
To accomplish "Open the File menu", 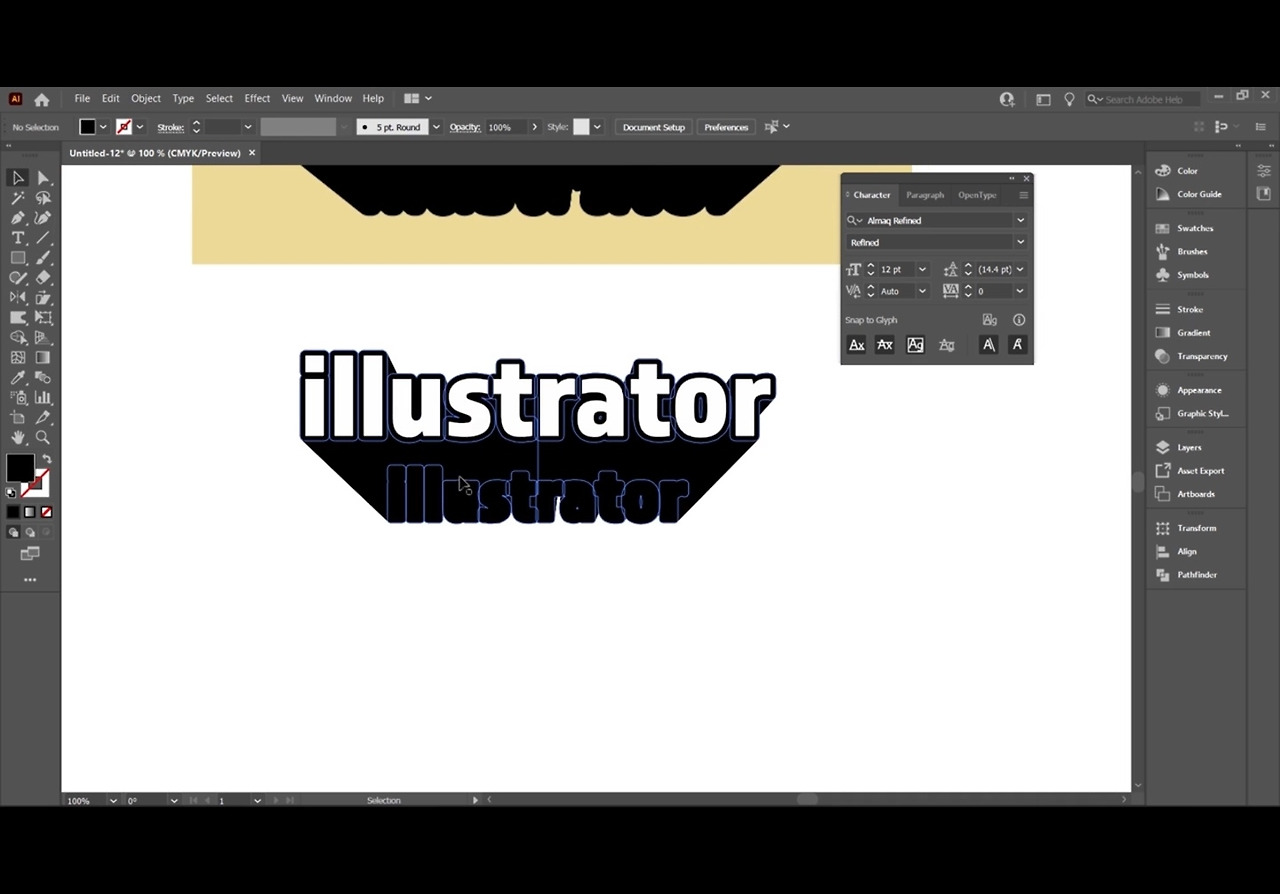I will click(82, 99).
